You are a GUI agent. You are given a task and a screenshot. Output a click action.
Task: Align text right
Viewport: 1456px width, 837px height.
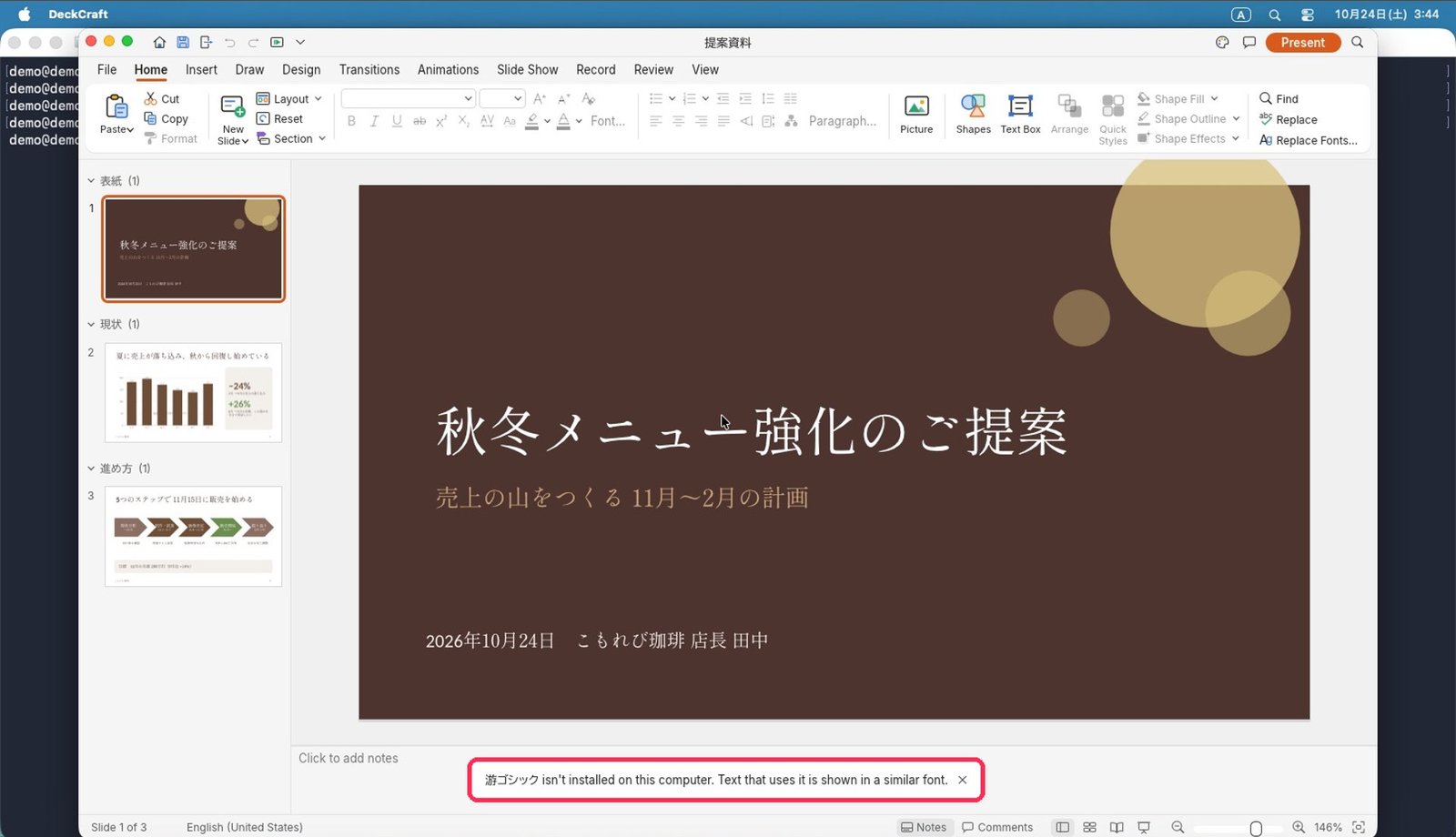click(x=701, y=121)
